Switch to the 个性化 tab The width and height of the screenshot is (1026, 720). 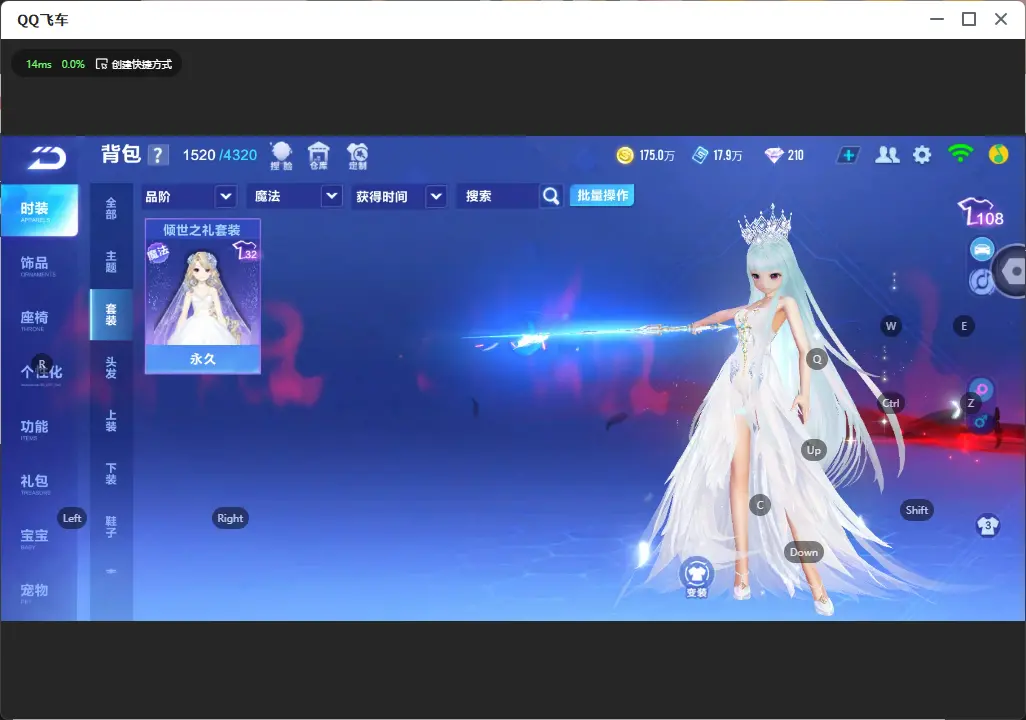pyautogui.click(x=41, y=374)
